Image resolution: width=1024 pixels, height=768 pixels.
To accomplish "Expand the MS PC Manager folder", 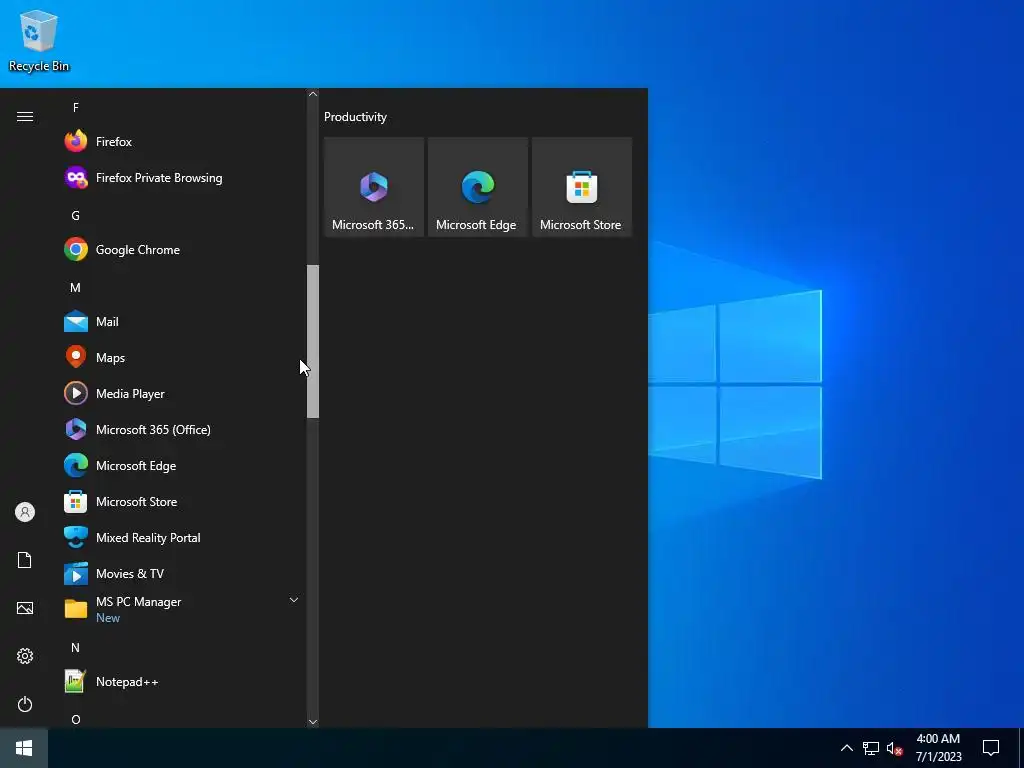I will 182,609.
